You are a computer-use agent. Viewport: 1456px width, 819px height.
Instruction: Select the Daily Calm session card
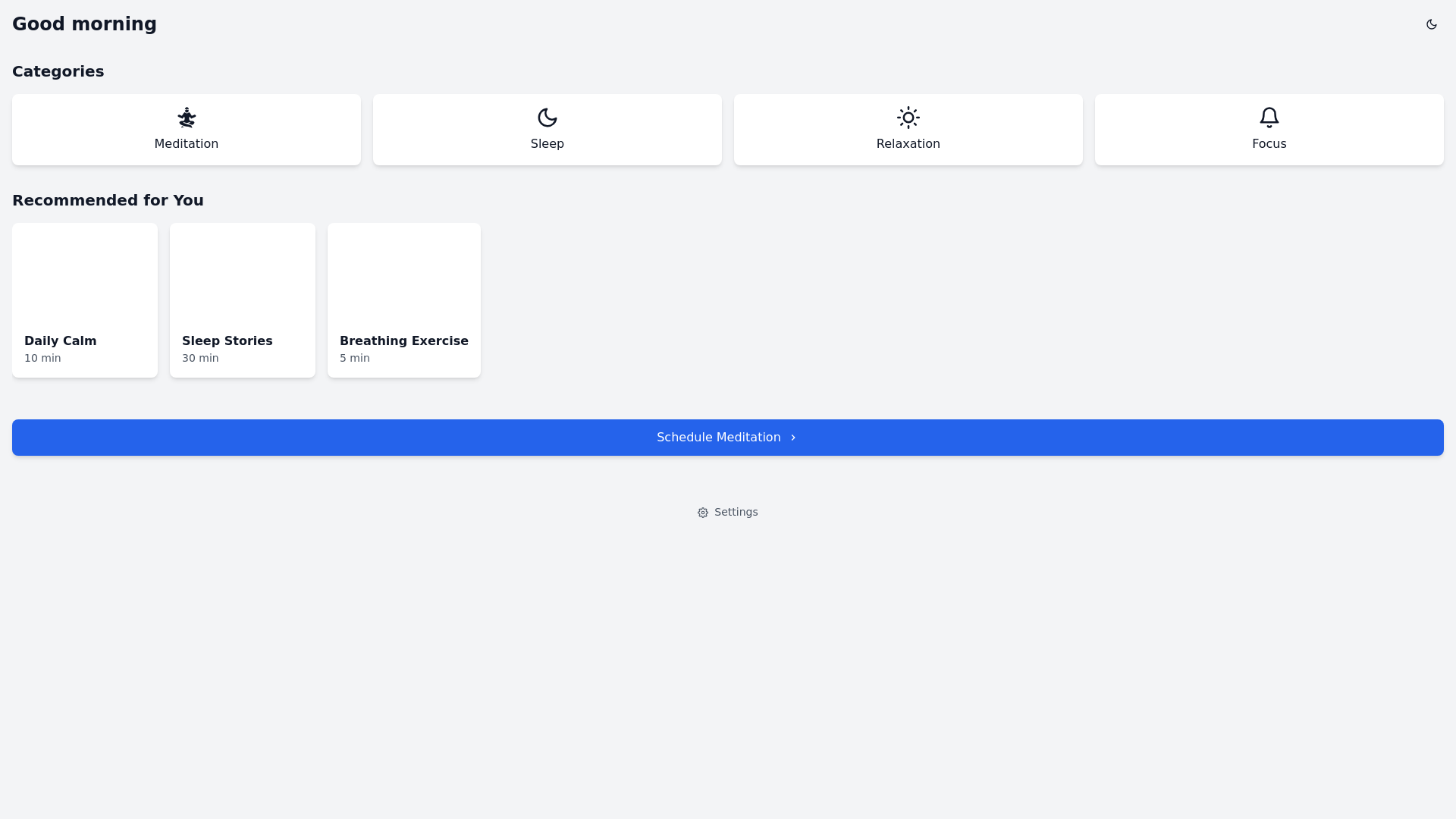84,300
